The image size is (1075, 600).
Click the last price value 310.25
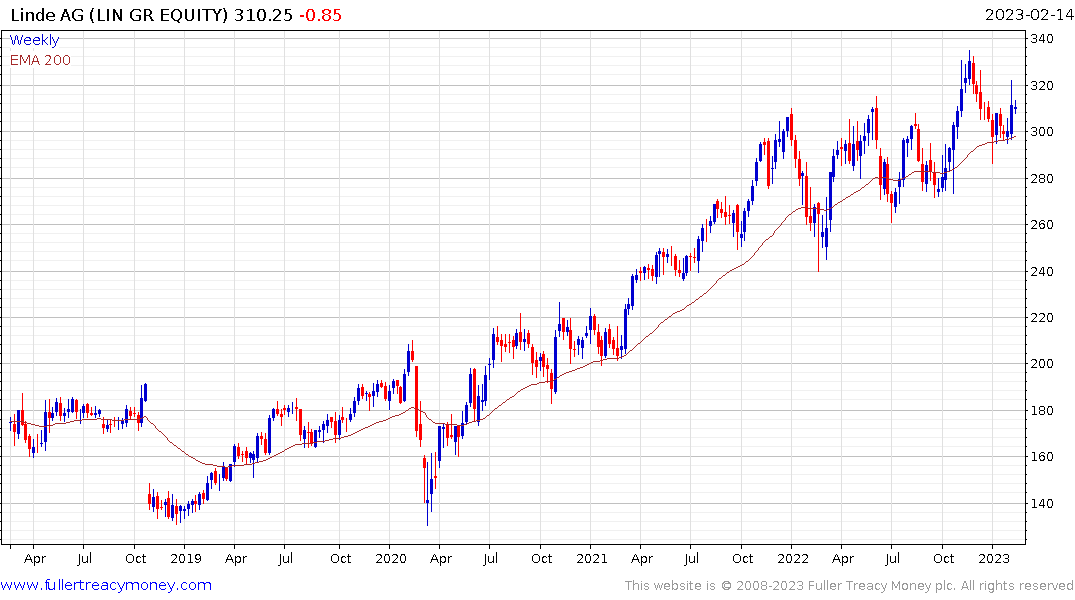pyautogui.click(x=263, y=15)
